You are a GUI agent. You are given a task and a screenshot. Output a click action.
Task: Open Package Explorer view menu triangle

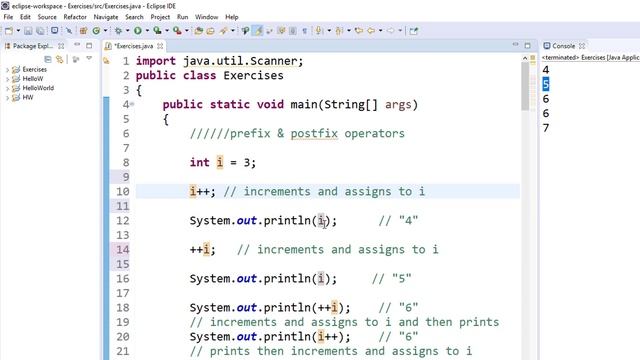tap(89, 59)
